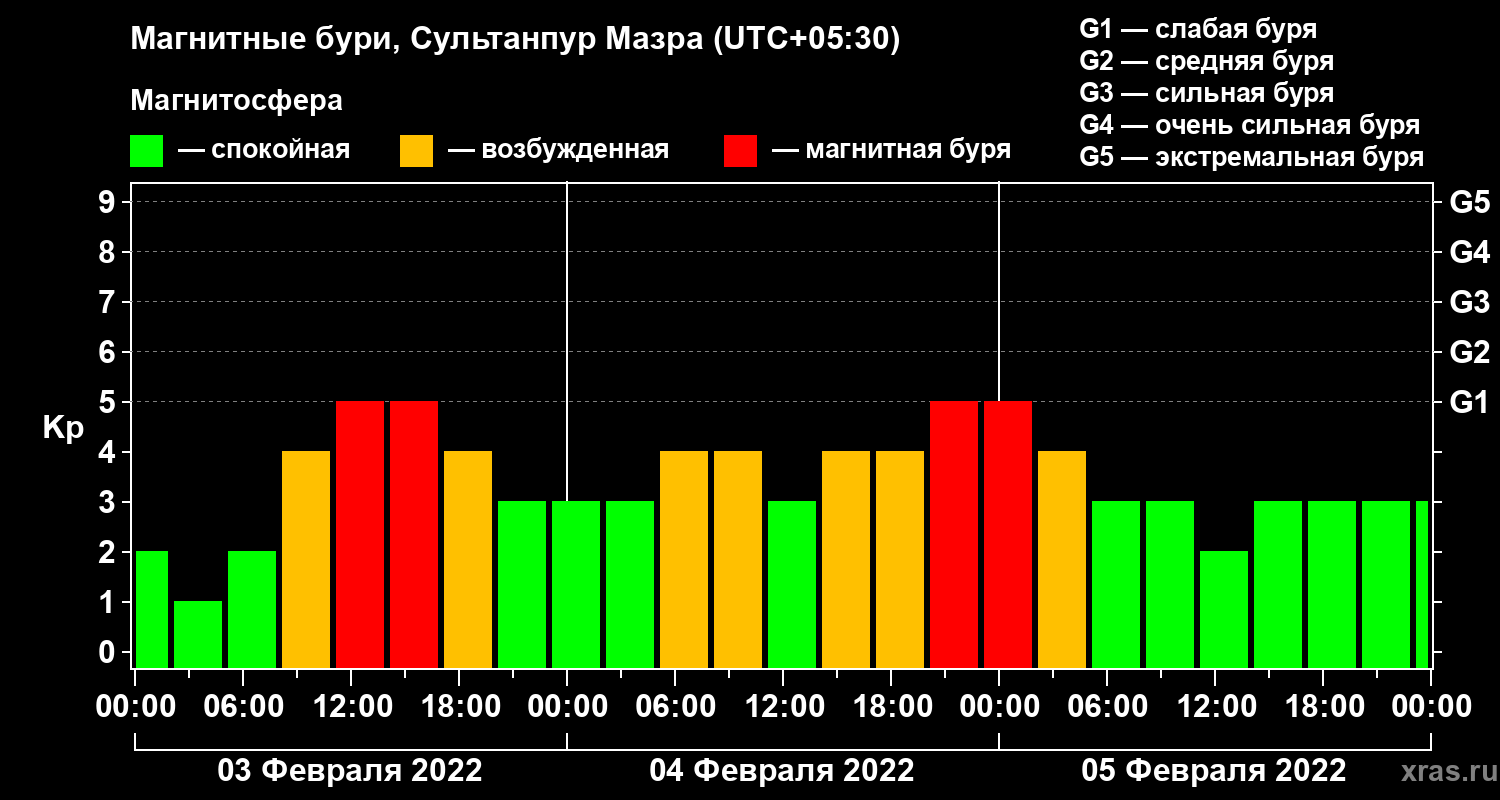The image size is (1500, 800).
Task: Click the red 'магнитная буря' legend swatch
Action: click(740, 151)
